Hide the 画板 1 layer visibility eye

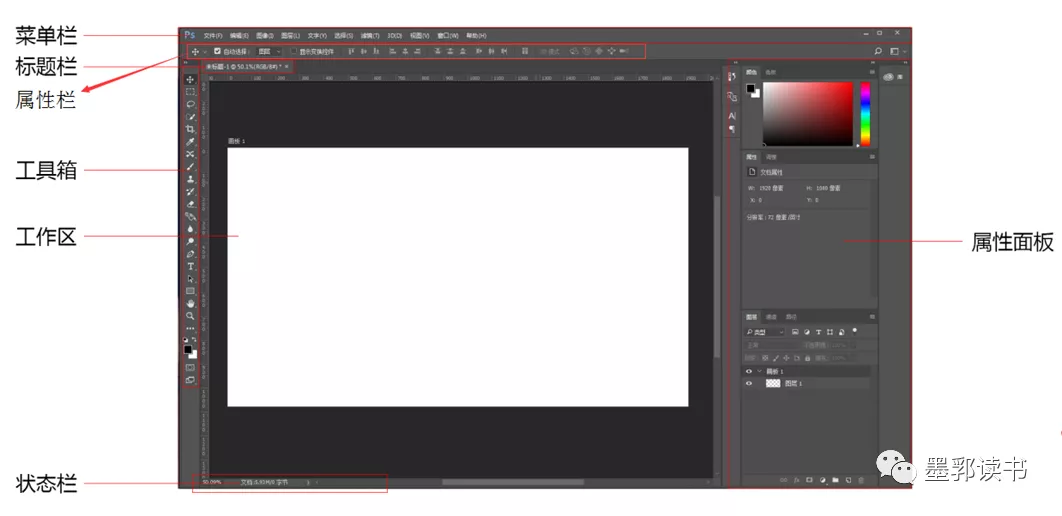[x=748, y=371]
